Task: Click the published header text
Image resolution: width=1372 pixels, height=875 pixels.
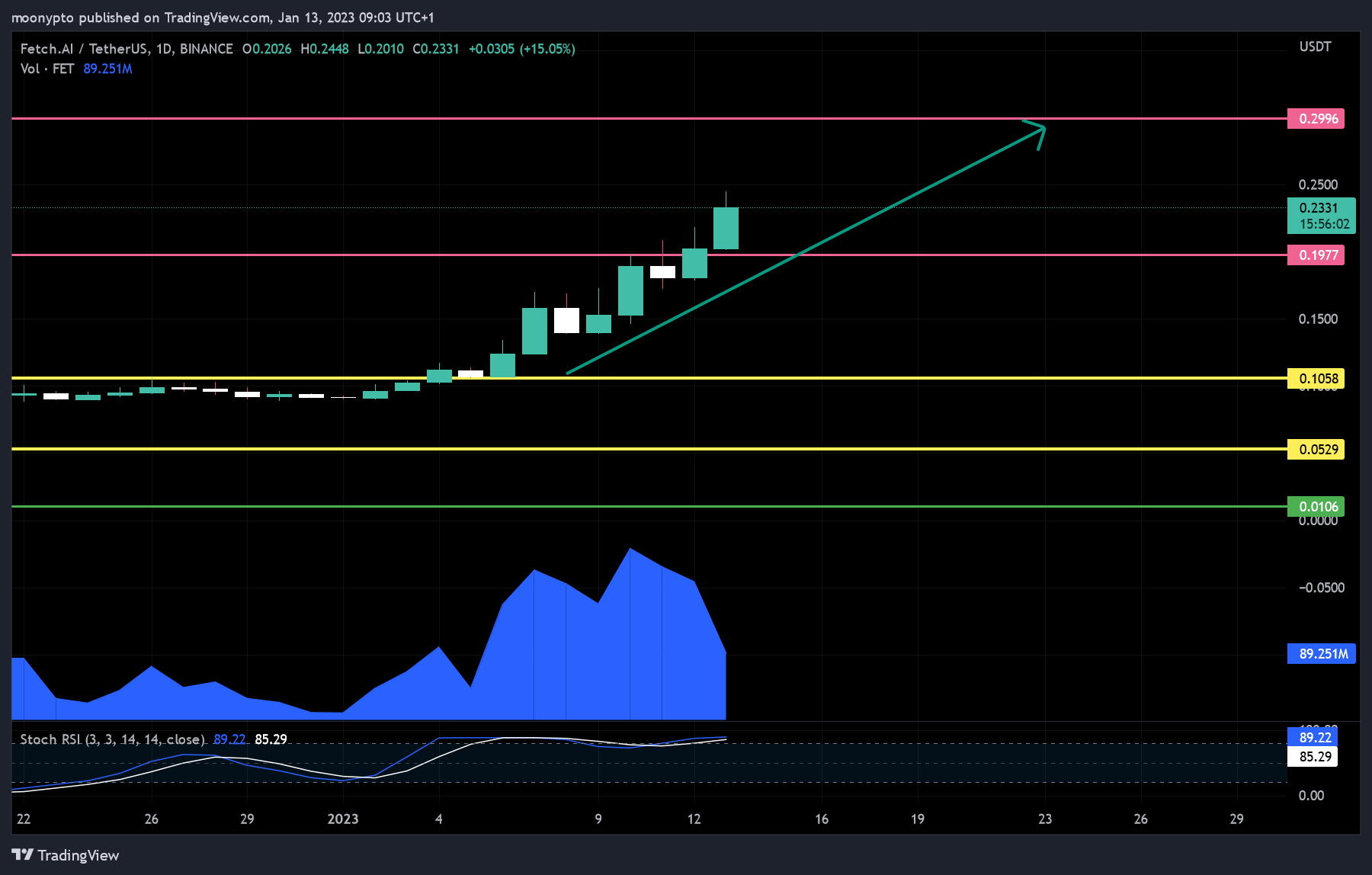Action: (223, 18)
